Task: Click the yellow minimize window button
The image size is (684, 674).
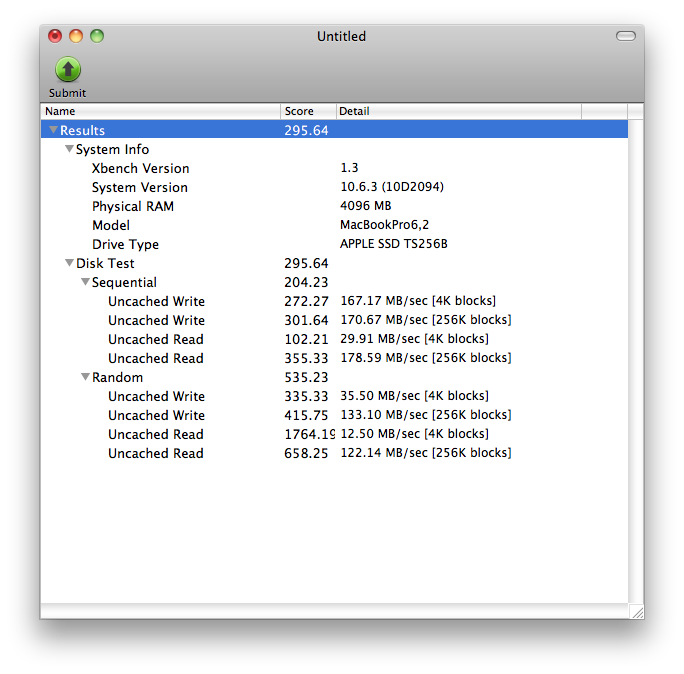Action: pyautogui.click(x=76, y=36)
